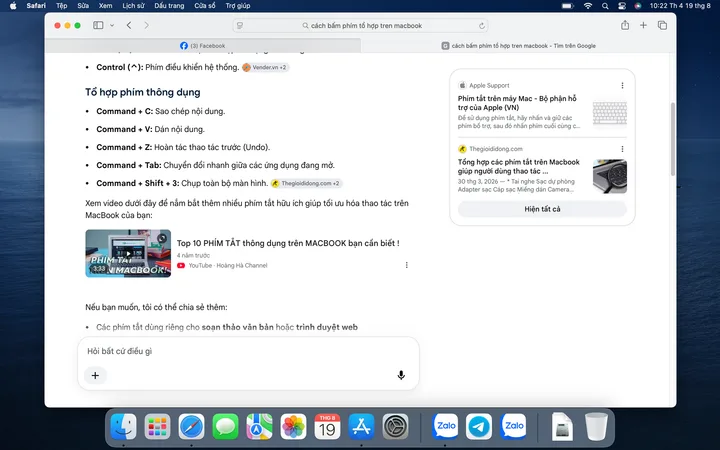This screenshot has height=450, width=720.
Task: Open the Sửa menu
Action: click(83, 6)
